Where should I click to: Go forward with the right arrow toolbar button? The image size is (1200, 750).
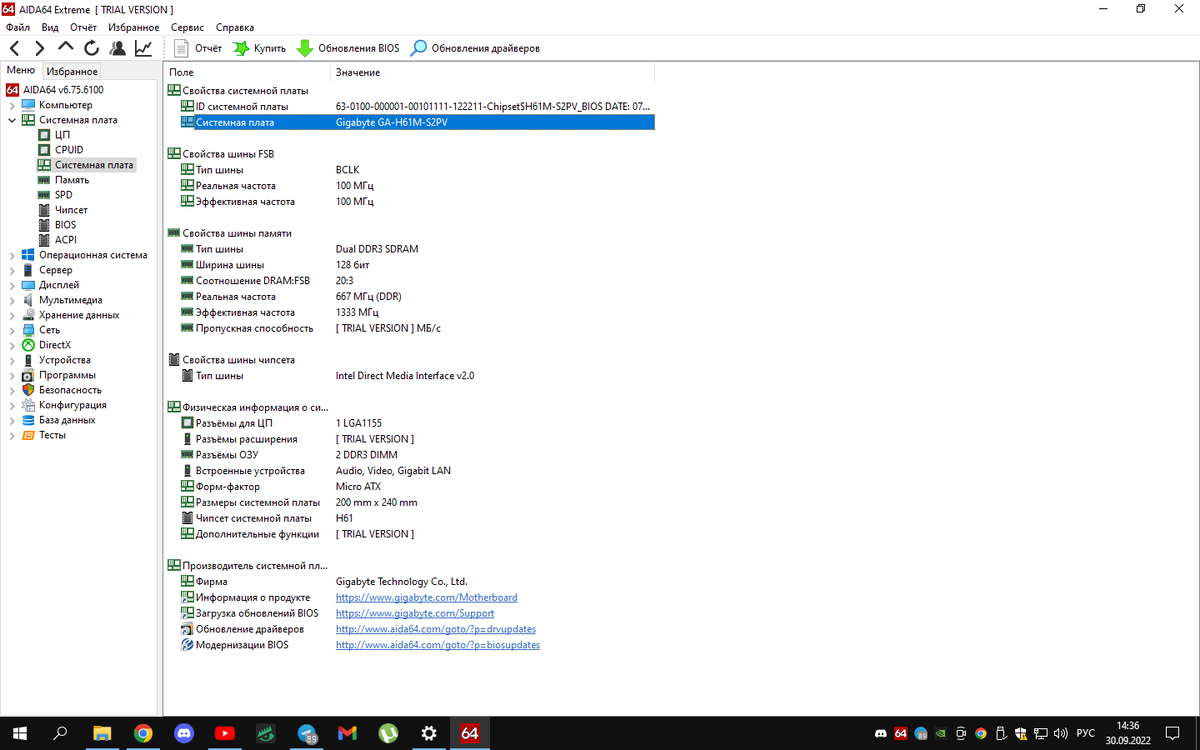tap(40, 48)
